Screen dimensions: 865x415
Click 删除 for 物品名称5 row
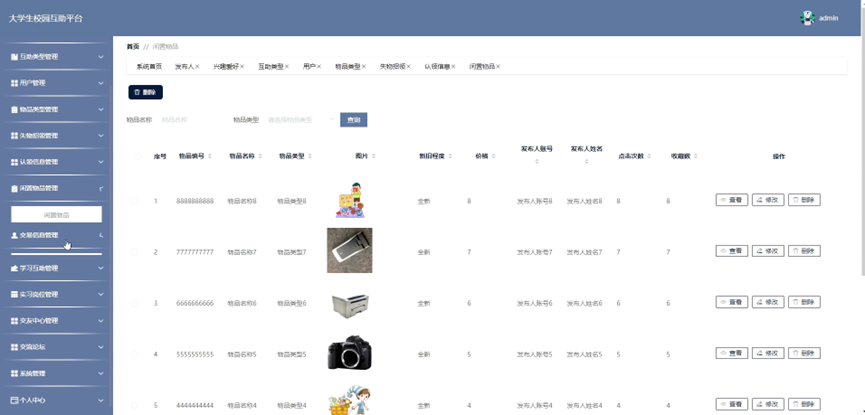coord(804,353)
